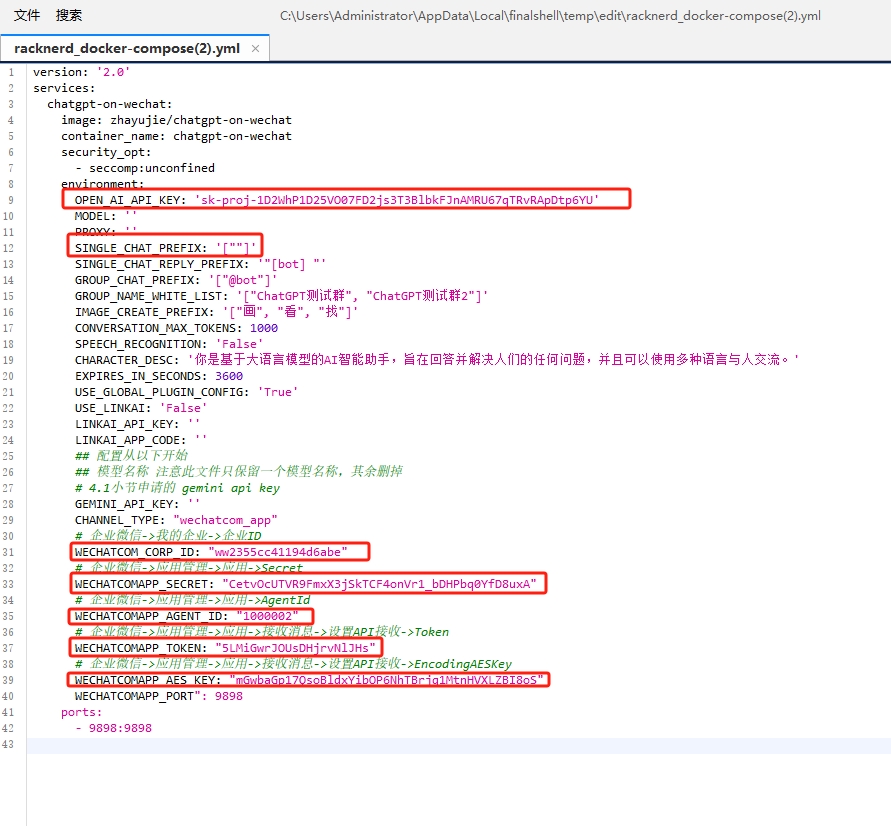Click the SINGLE_CHAT_PREFIX line
Viewport: 891px width, 826px height.
[x=165, y=248]
